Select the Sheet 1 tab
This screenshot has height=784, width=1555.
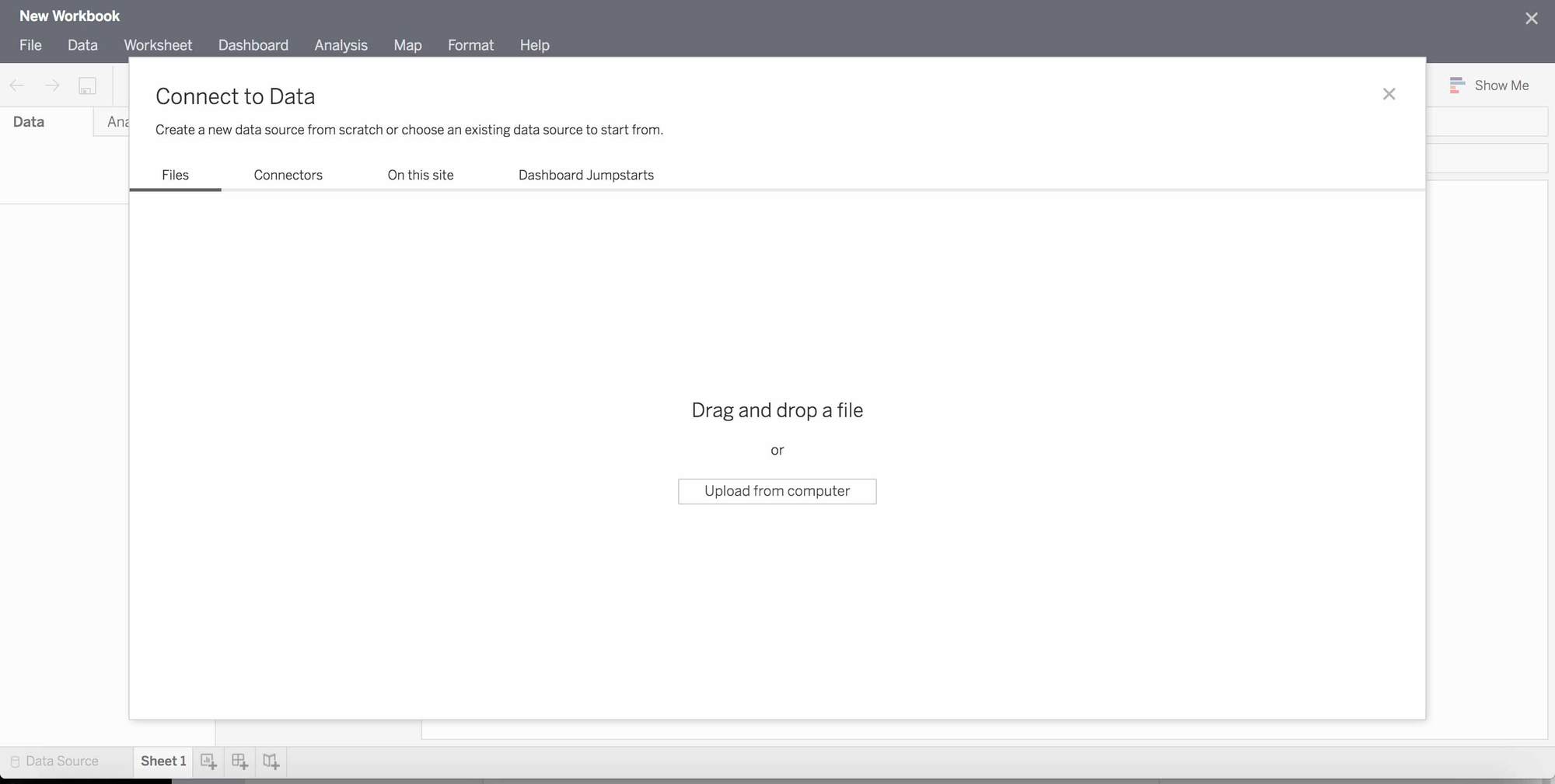click(x=163, y=761)
